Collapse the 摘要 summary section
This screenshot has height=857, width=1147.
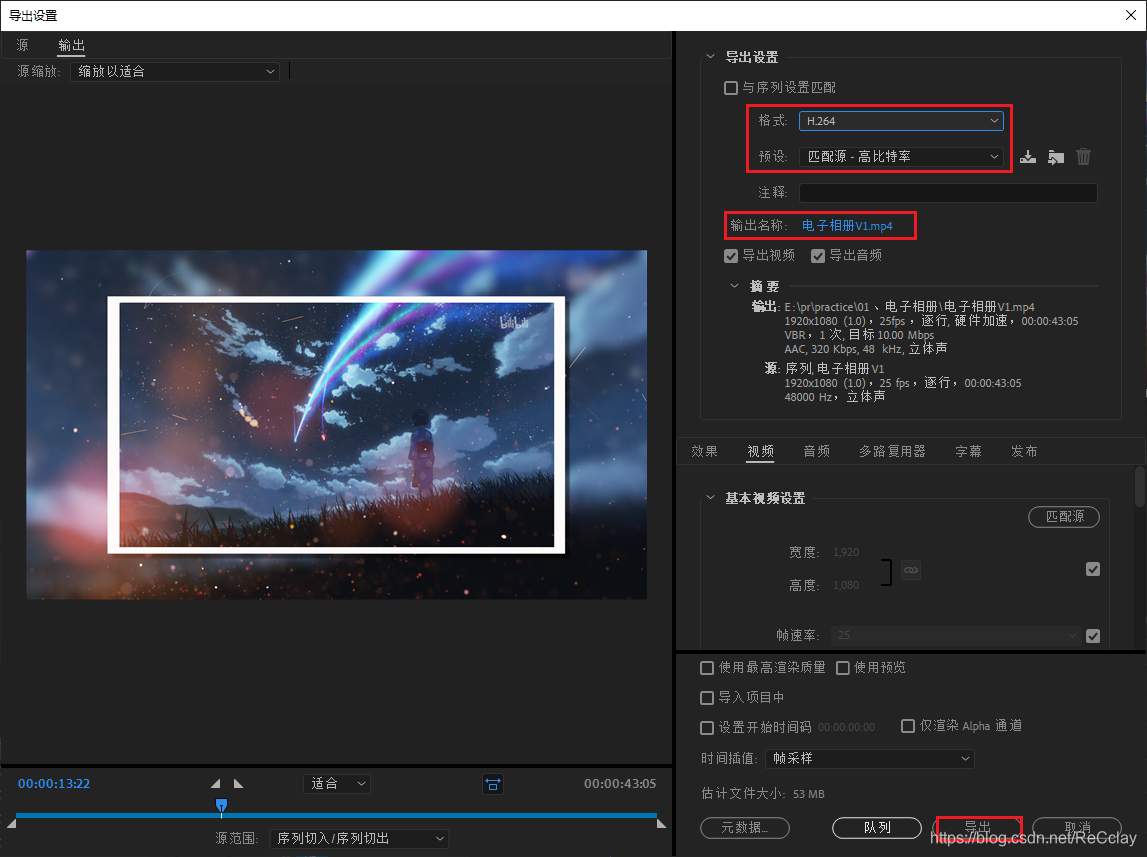coord(734,286)
